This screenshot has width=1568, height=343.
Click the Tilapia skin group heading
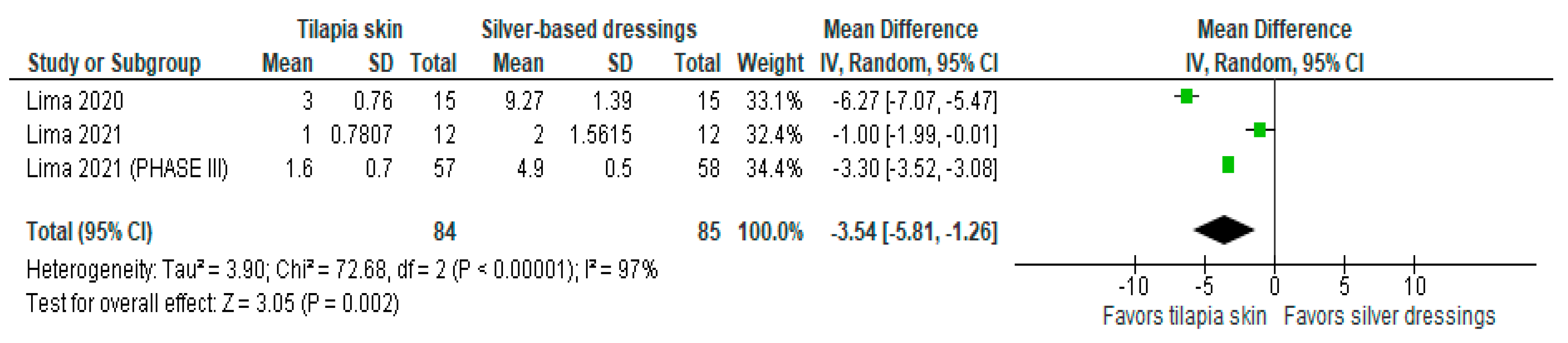[x=349, y=29]
